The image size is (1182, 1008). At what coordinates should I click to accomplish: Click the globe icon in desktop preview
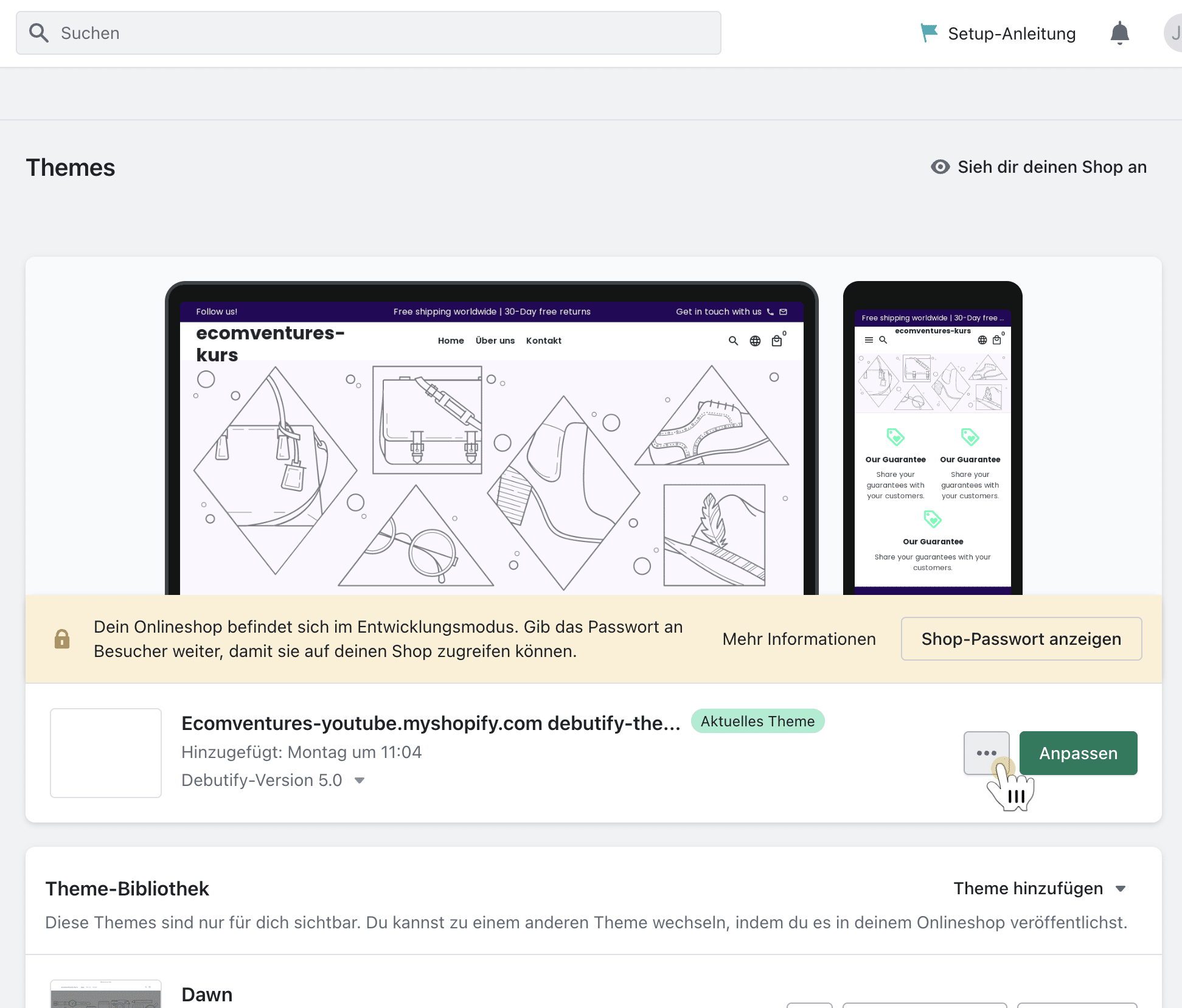pos(755,341)
